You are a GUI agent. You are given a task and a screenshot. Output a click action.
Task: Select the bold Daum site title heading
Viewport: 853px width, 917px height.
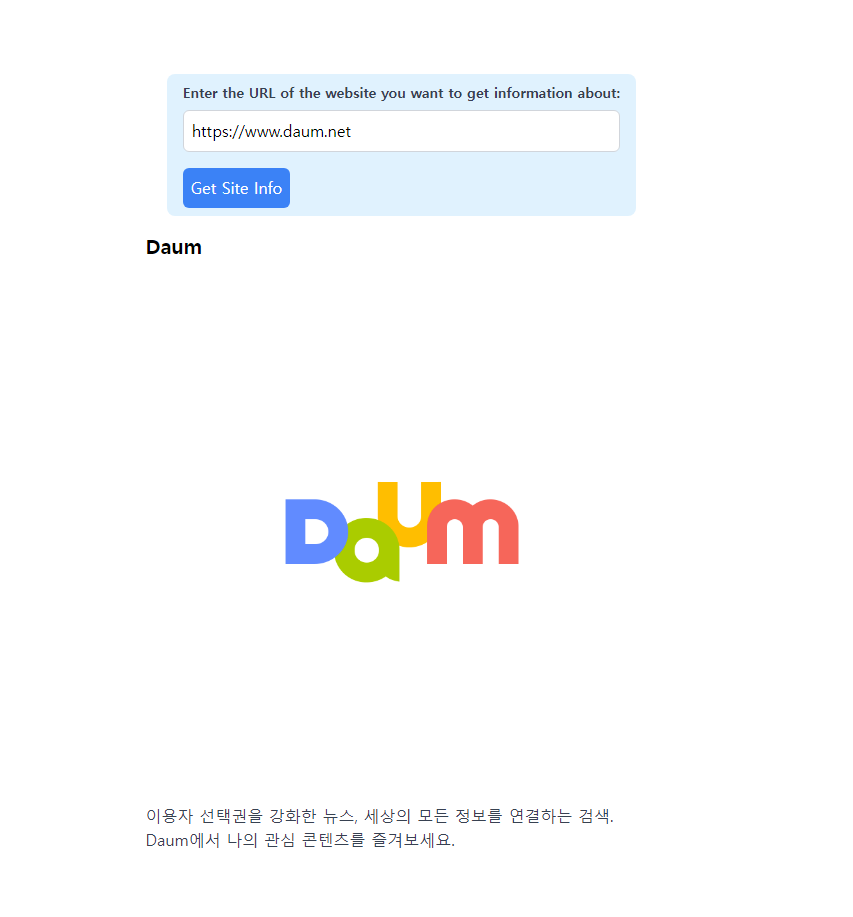pos(174,247)
